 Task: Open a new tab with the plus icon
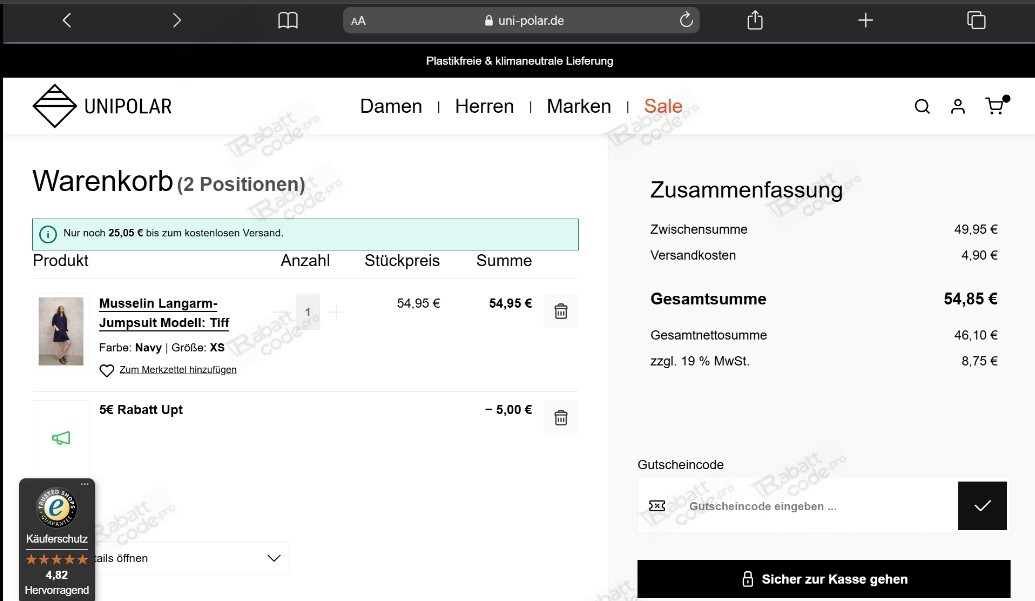coord(865,20)
